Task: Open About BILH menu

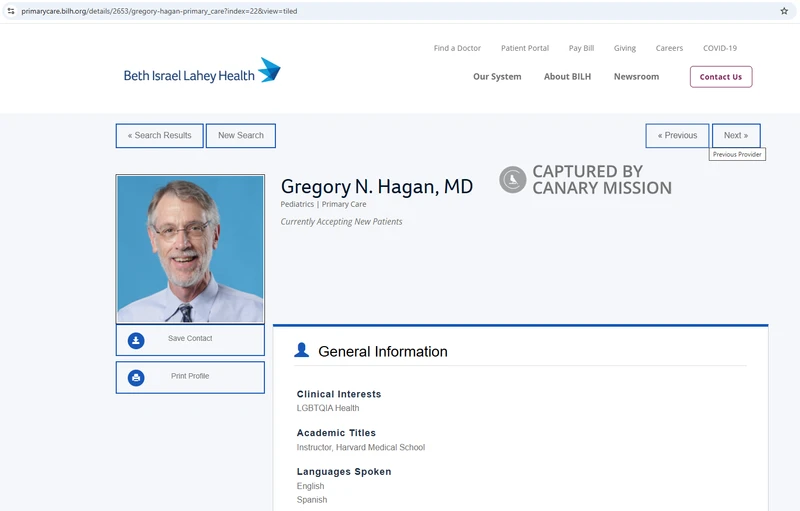Action: tap(567, 76)
